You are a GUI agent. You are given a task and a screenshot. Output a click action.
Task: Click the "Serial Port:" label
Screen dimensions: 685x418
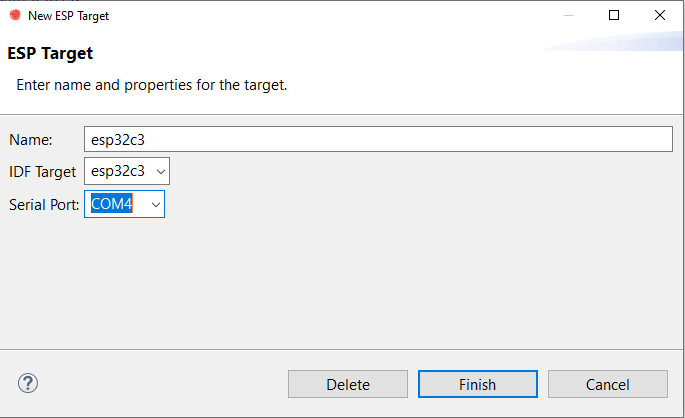click(x=44, y=205)
